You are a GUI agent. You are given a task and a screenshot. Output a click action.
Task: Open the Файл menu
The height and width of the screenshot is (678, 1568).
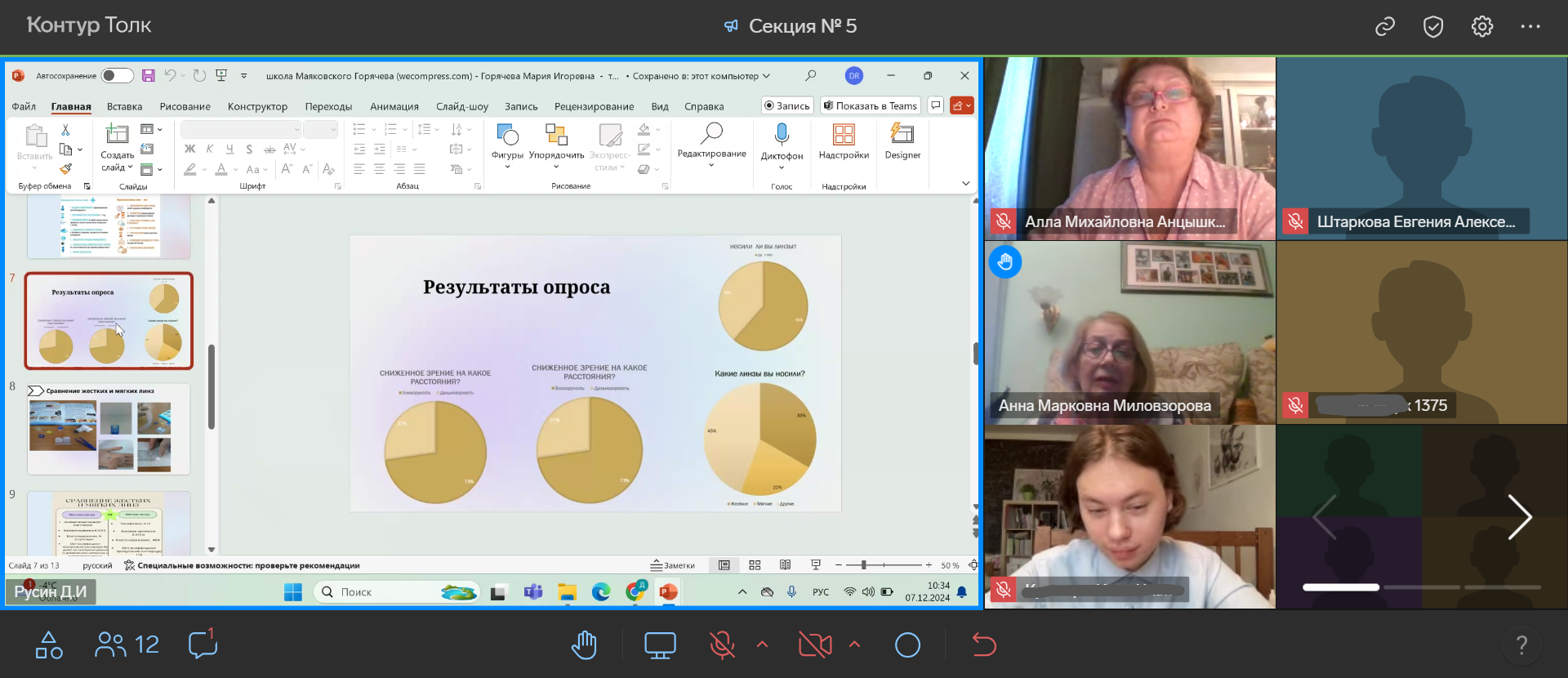coord(24,106)
